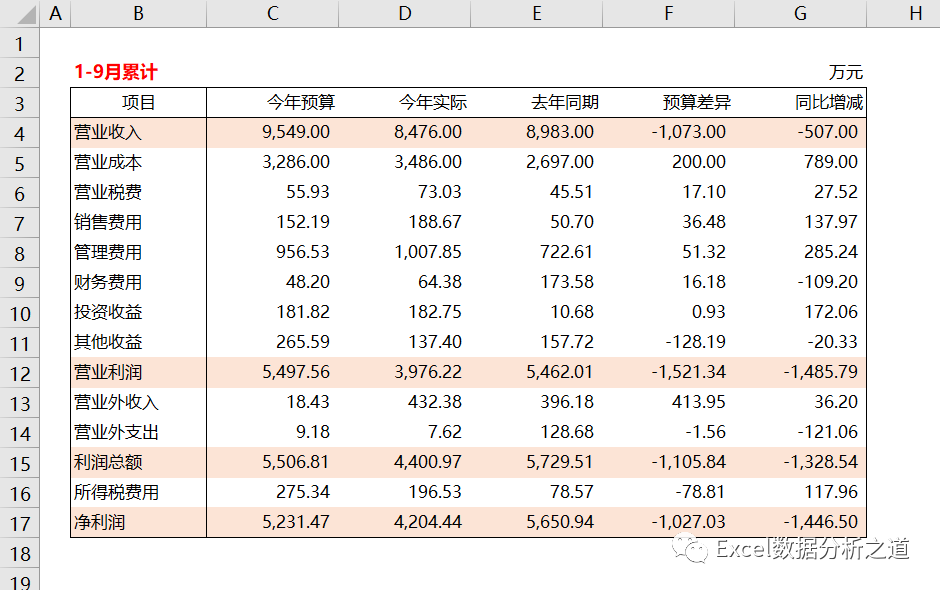Click the '项目' header cell
The width and height of the screenshot is (940, 590).
coord(138,103)
